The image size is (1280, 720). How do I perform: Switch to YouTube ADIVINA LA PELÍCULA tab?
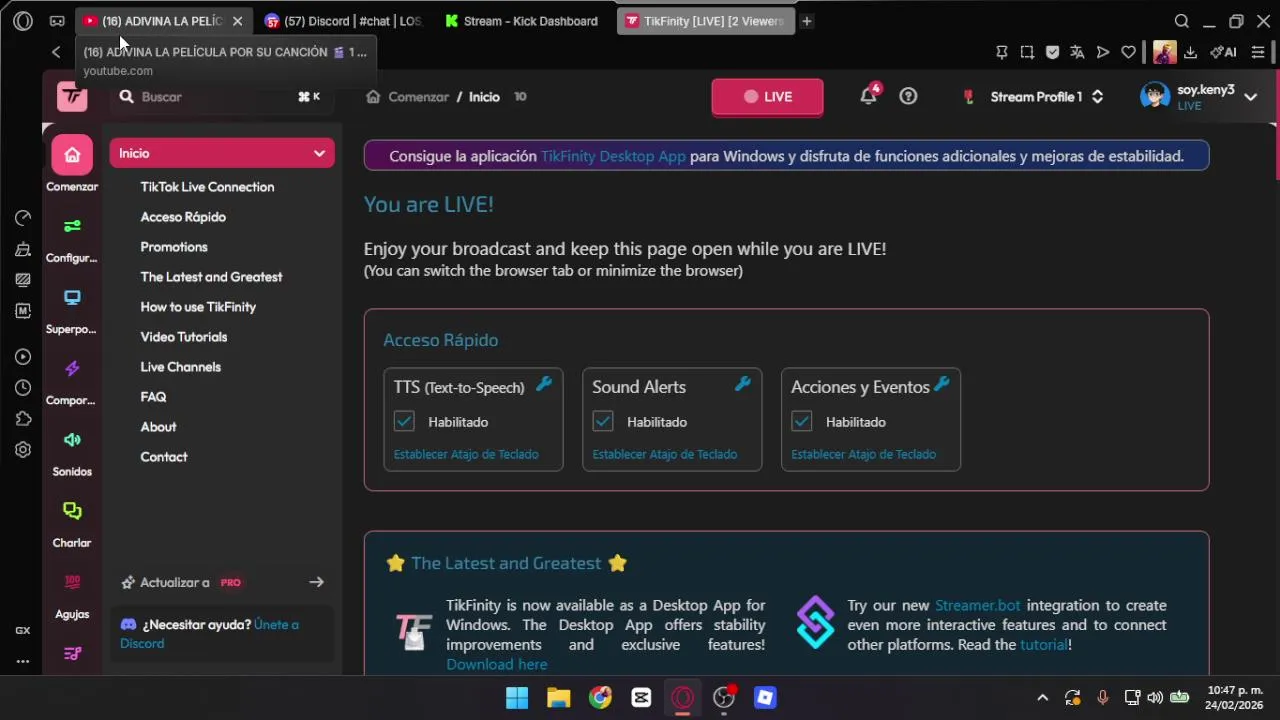(163, 21)
